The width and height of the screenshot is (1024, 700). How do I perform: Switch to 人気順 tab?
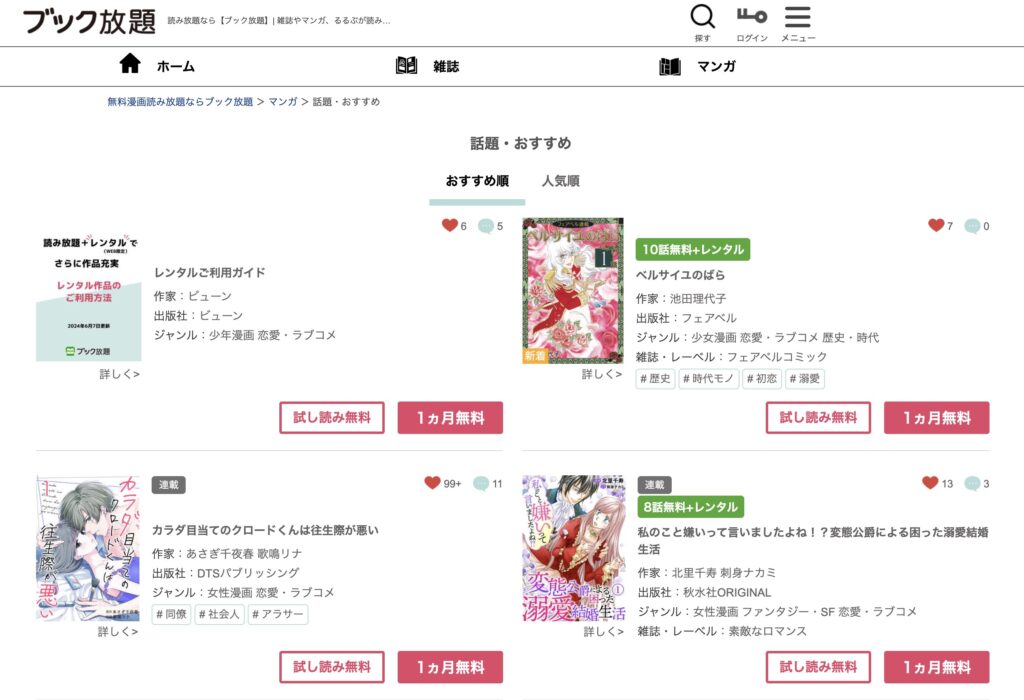pyautogui.click(x=560, y=181)
